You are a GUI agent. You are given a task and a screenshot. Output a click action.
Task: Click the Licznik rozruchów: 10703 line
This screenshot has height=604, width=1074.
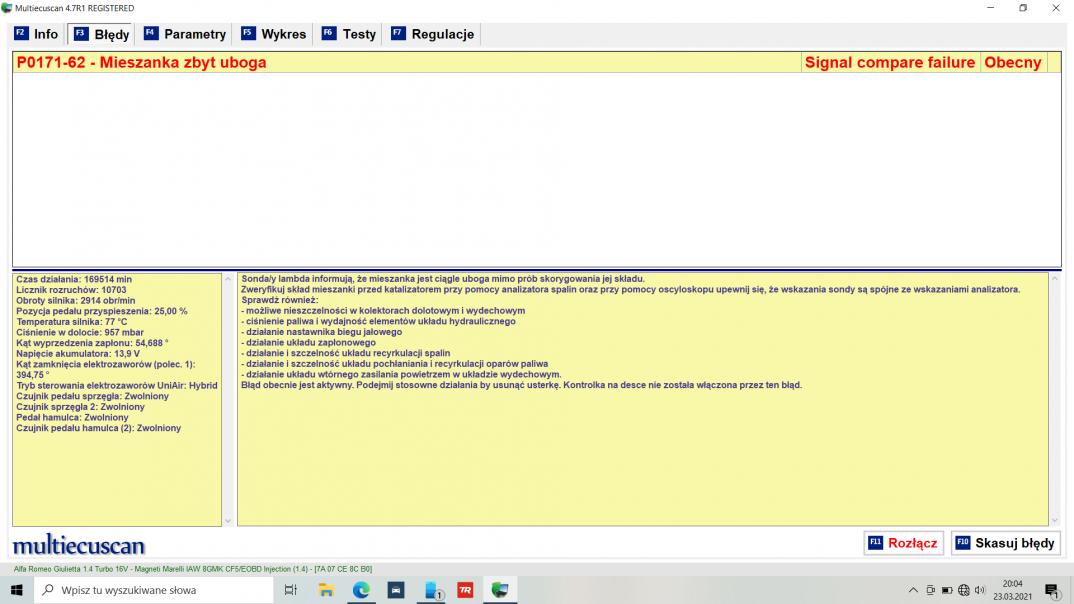pos(71,290)
